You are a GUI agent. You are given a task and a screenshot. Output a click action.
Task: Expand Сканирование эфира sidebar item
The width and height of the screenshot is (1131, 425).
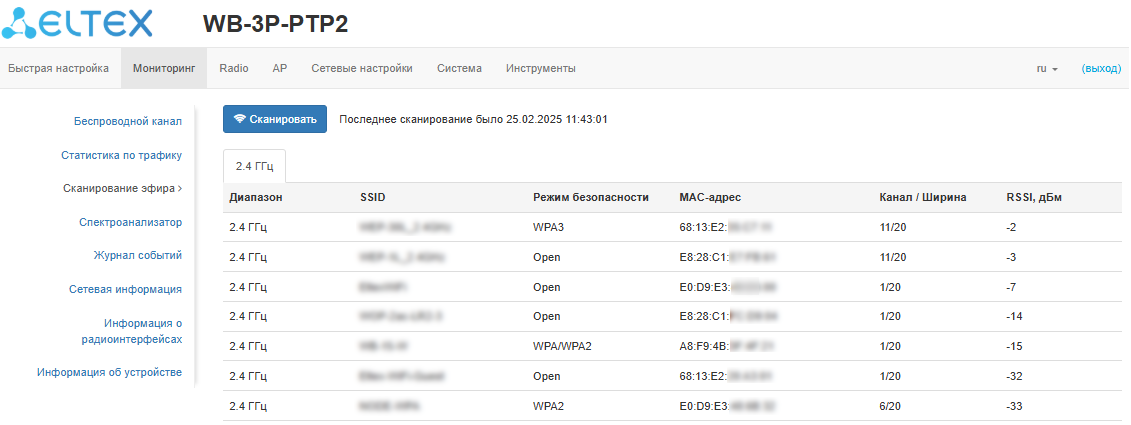(122, 188)
